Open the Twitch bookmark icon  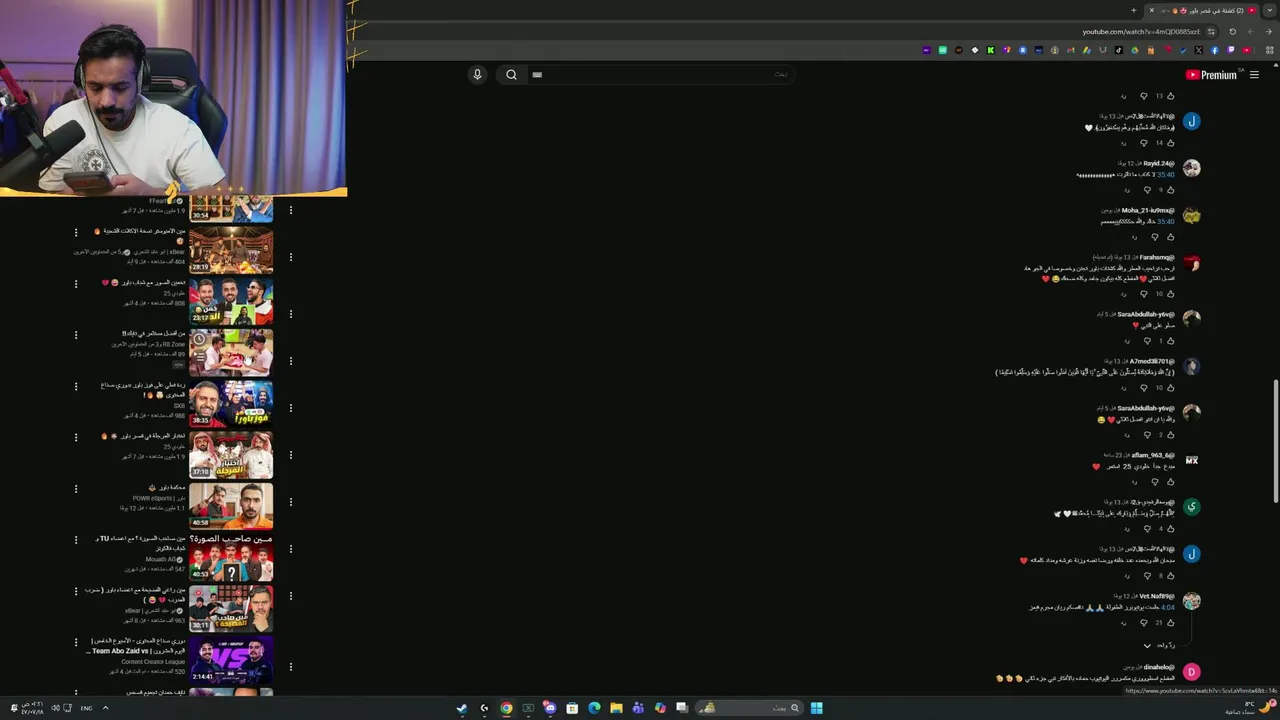[1230, 50]
